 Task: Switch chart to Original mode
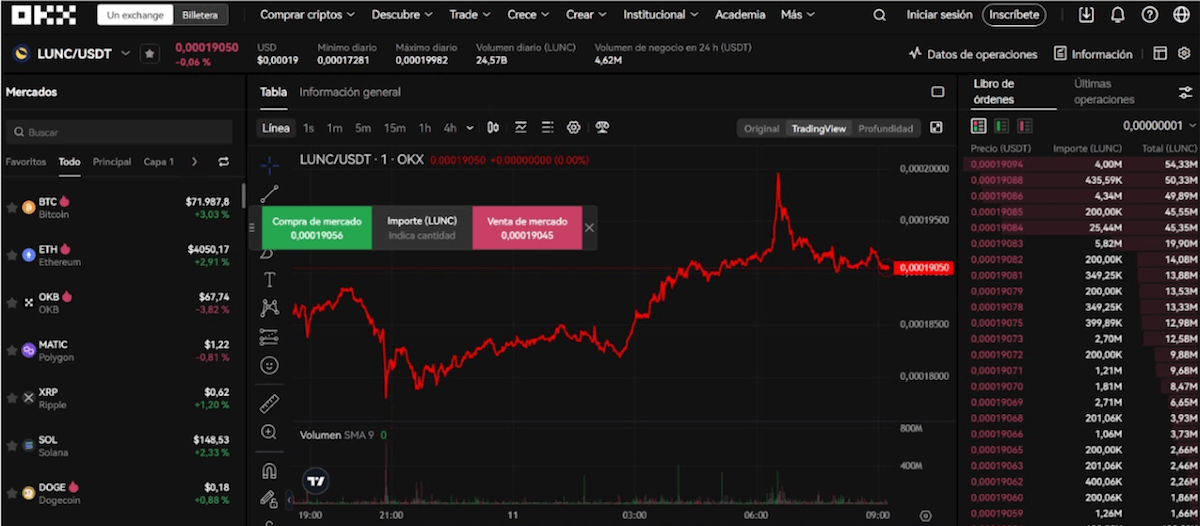(761, 128)
